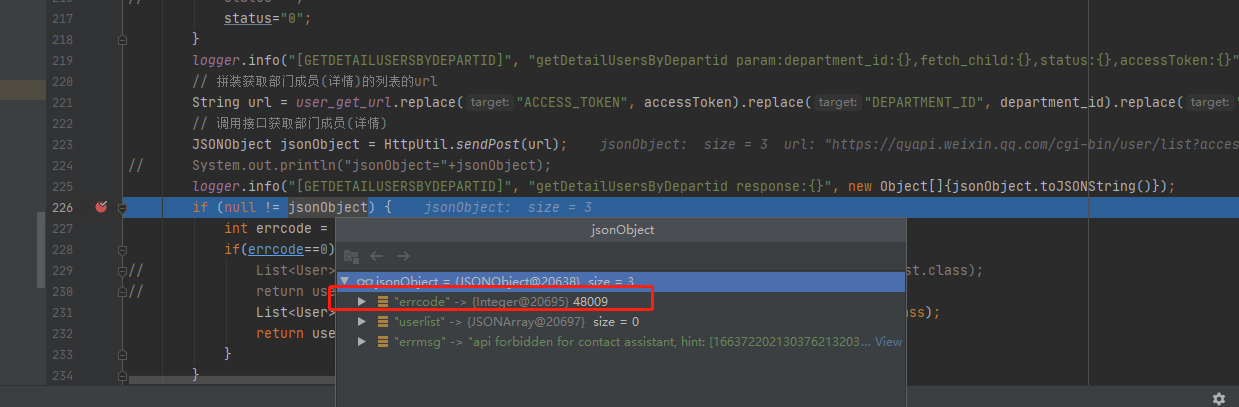Click the field icon next to "errmsg"
Viewport: 1239px width, 407px height.
tap(383, 342)
